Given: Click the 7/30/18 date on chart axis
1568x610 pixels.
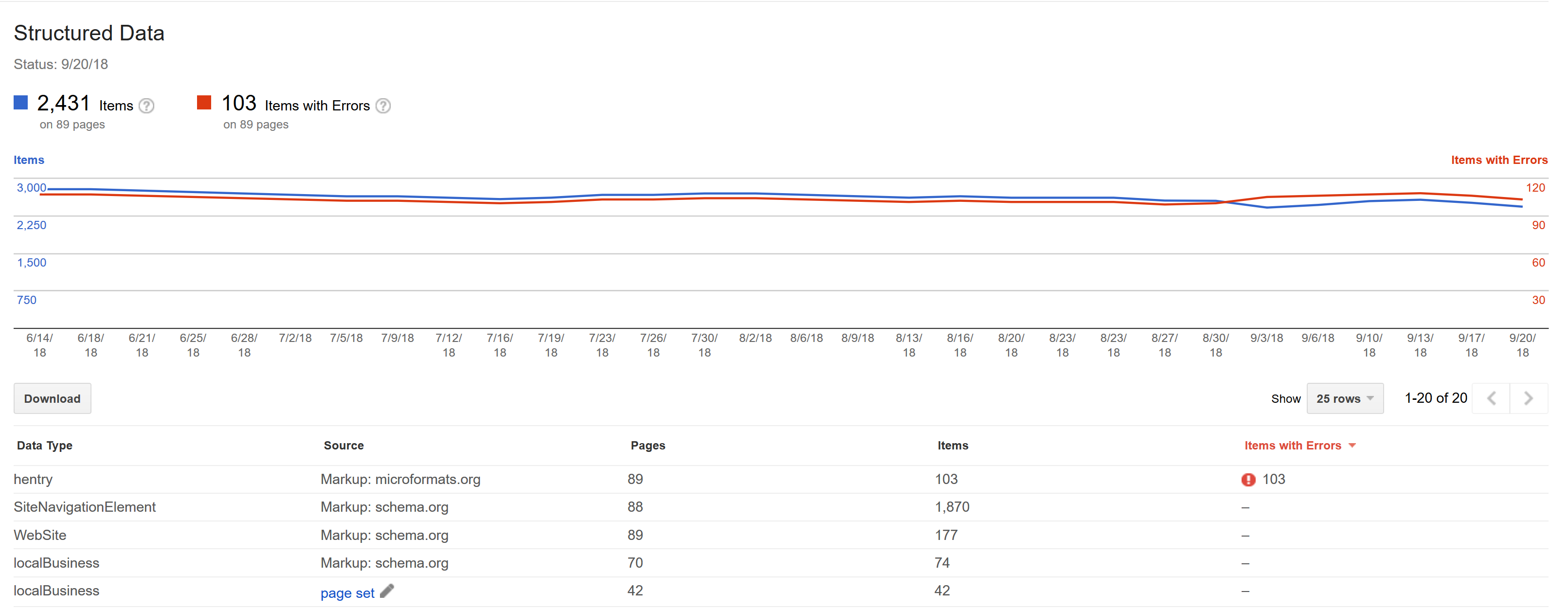Looking at the screenshot, I should click(x=703, y=345).
